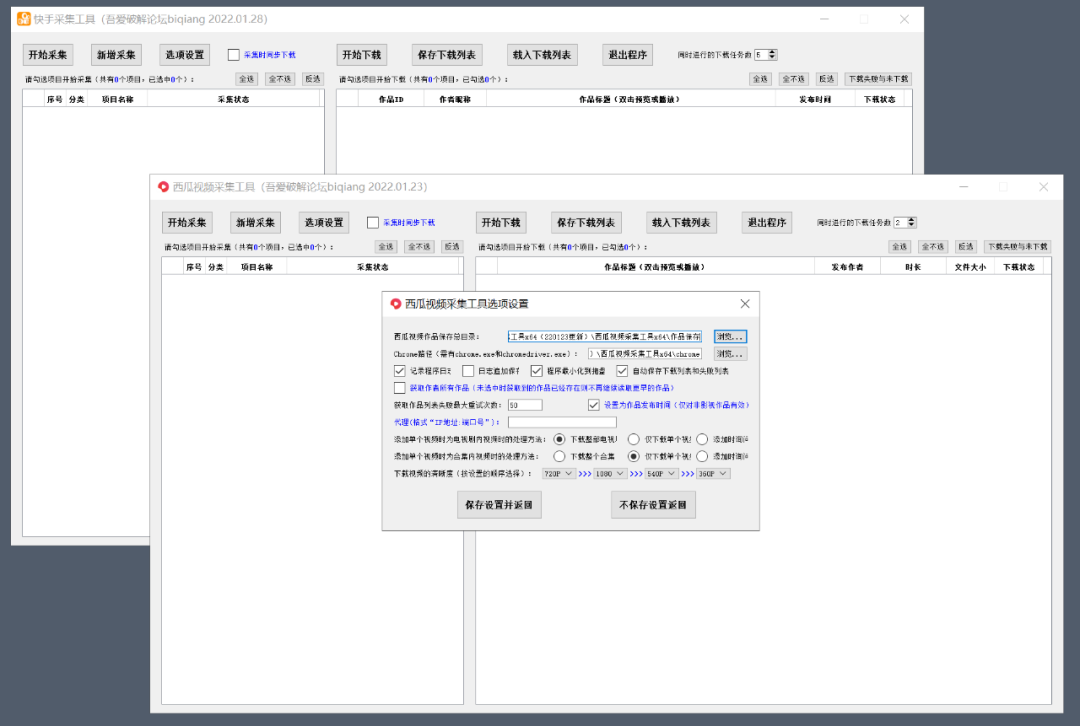
Task: Open the 360P quality dropdown
Action: pyautogui.click(x=713, y=474)
